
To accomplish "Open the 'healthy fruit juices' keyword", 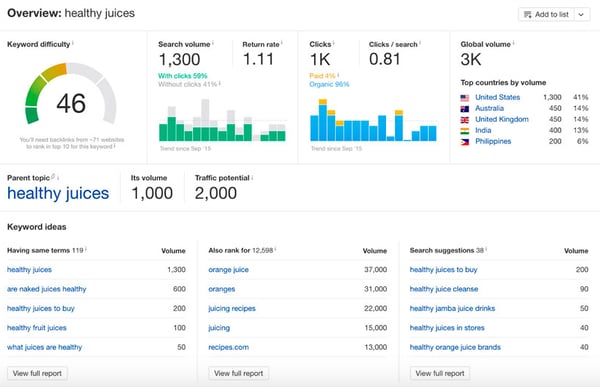I will click(x=37, y=328).
